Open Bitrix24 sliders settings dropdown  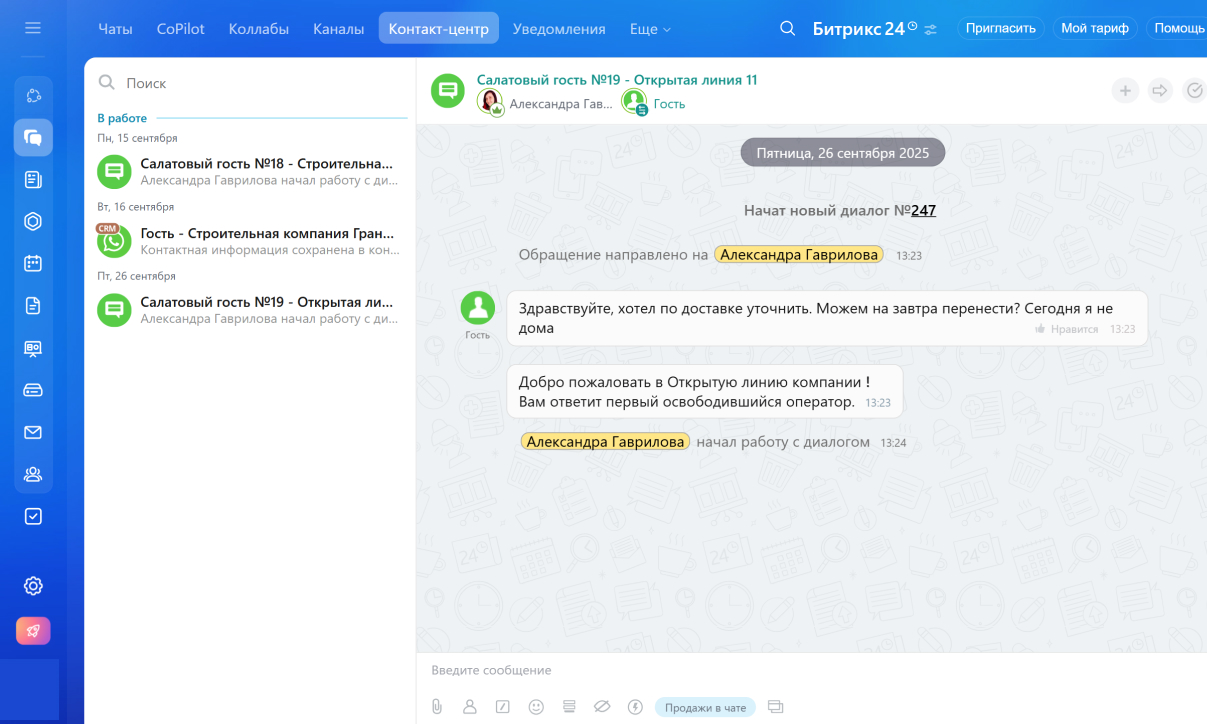point(931,30)
